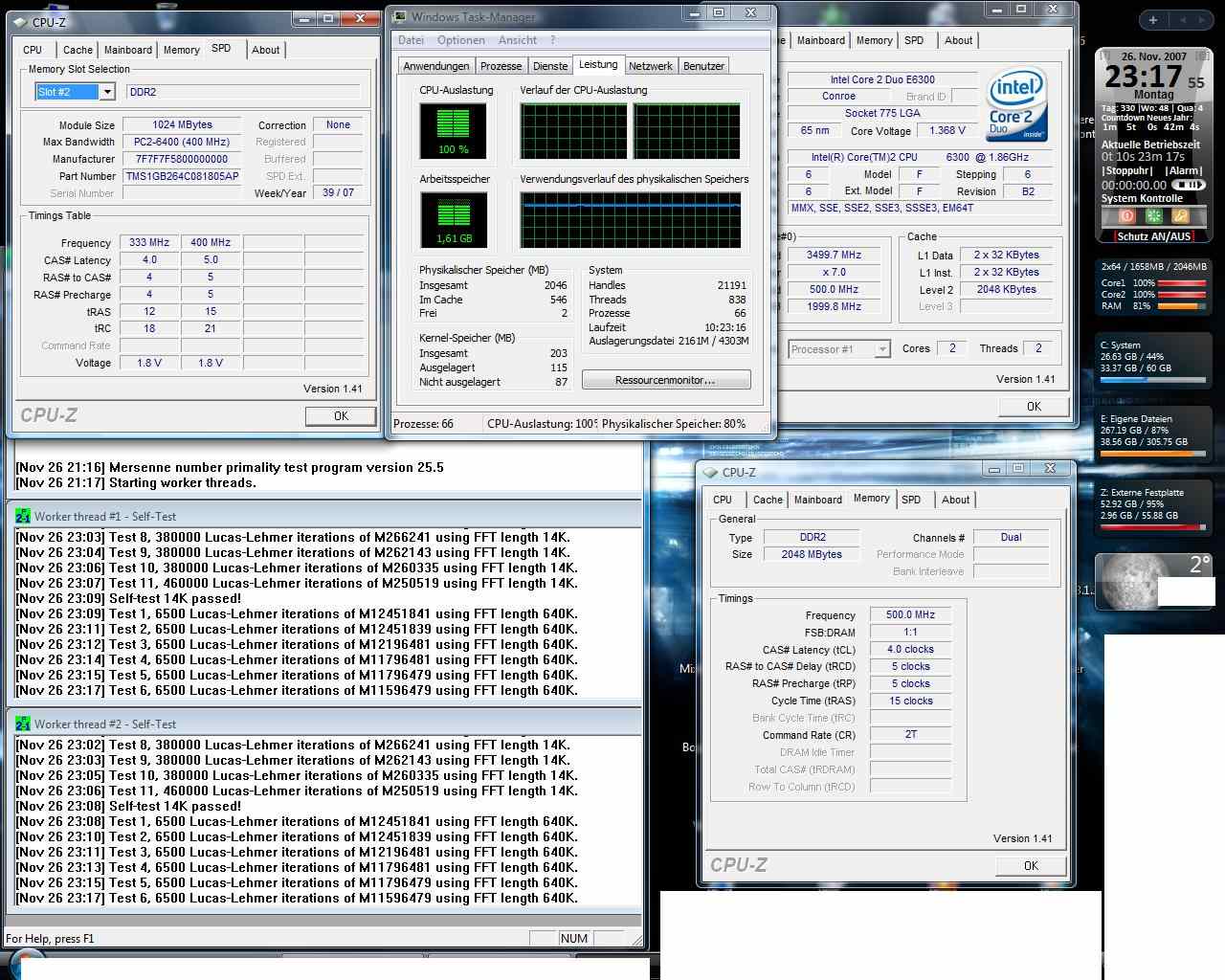Open the Datei menu in Task-Manager
The image size is (1225, 980).
click(x=411, y=40)
